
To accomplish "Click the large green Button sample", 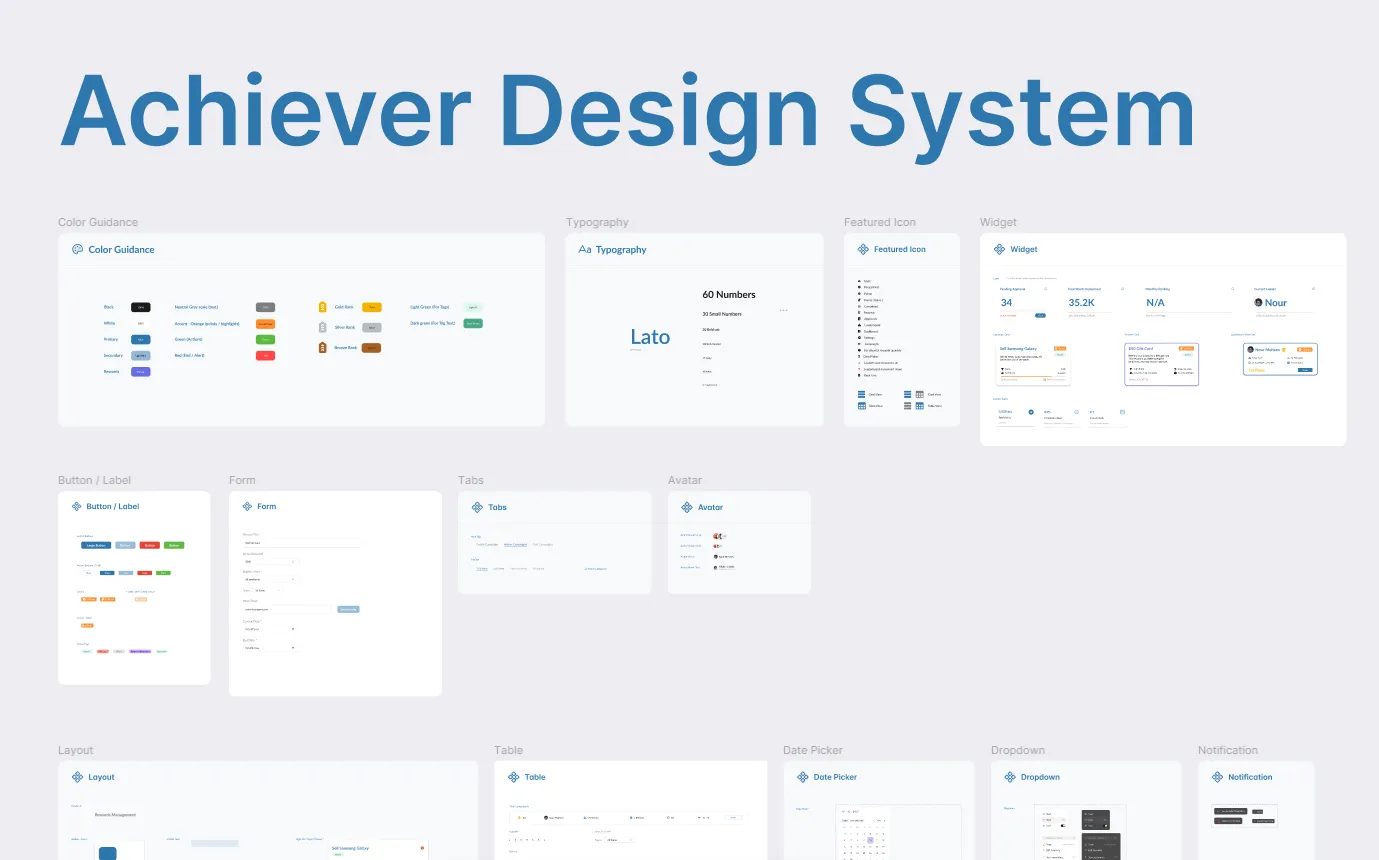I will point(174,545).
